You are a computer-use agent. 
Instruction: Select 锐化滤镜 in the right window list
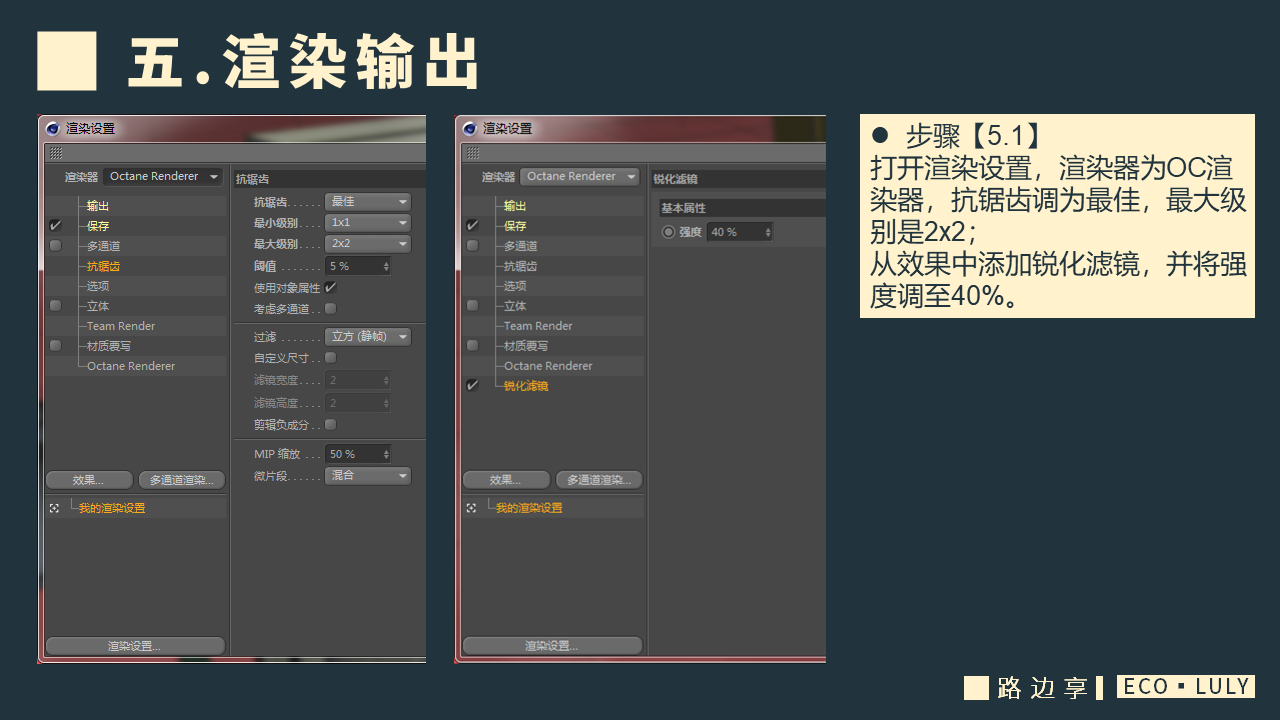526,386
